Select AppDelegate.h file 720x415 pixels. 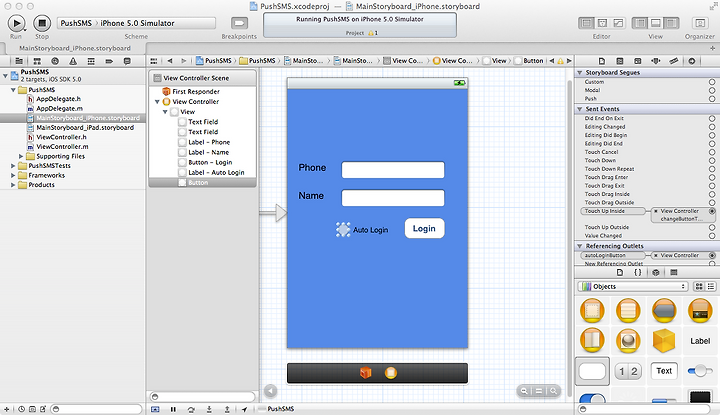[58, 99]
